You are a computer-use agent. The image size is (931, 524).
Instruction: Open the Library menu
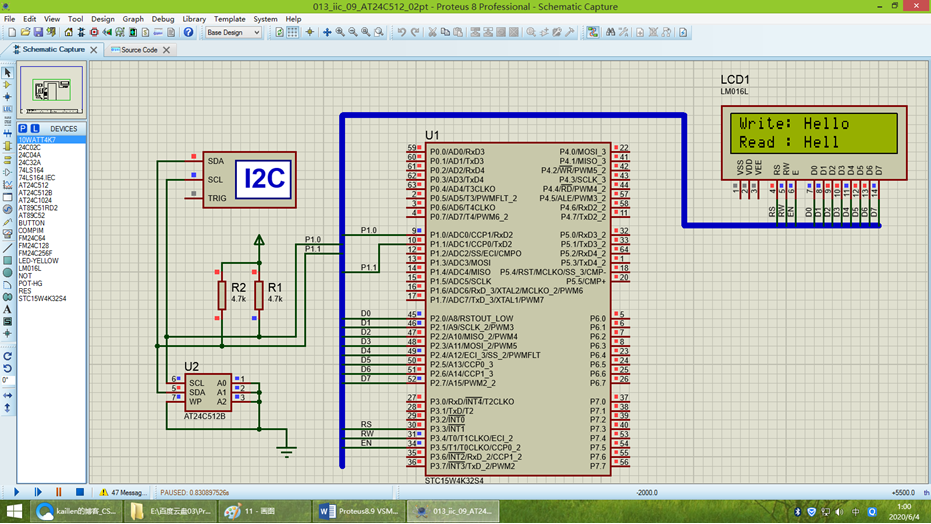click(194, 19)
